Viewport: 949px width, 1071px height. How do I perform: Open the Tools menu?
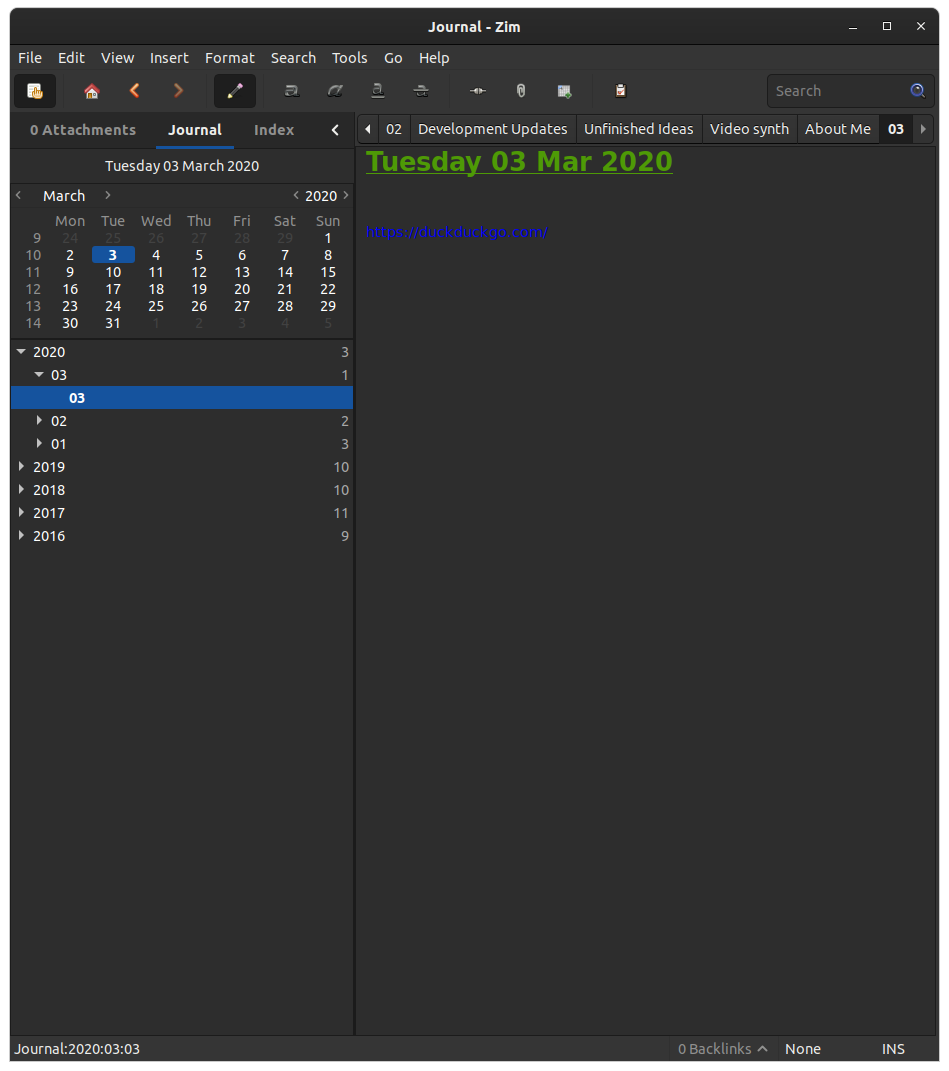coord(350,58)
